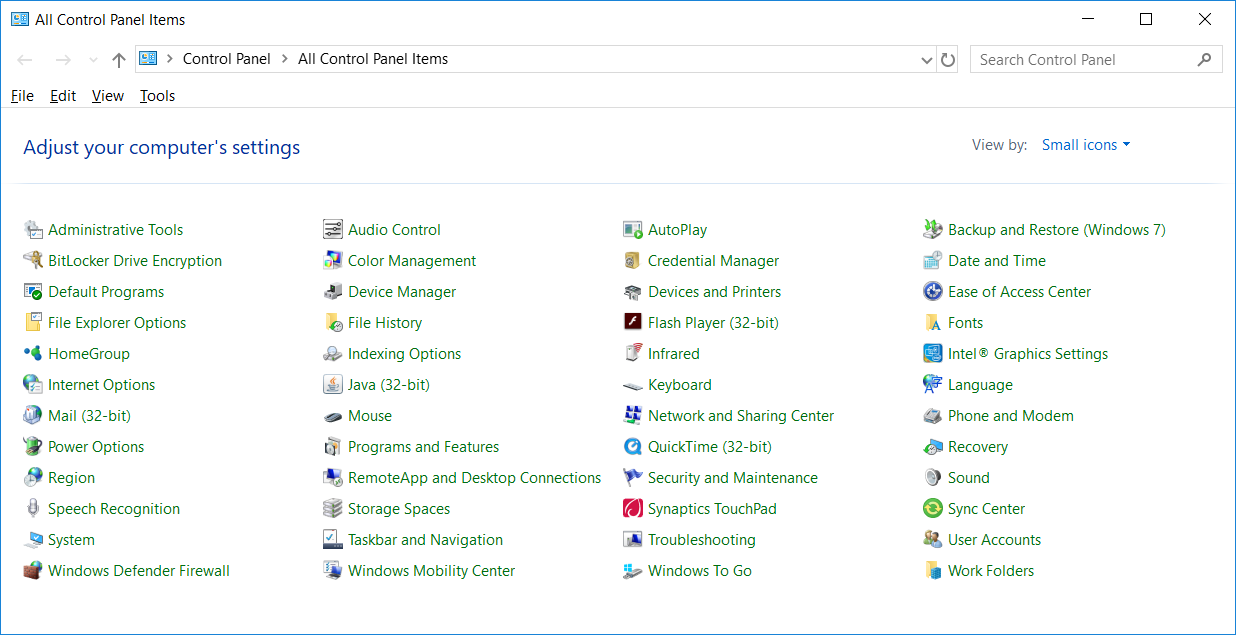This screenshot has width=1236, height=635.
Task: Click the Sound speaker icon
Action: (x=933, y=478)
